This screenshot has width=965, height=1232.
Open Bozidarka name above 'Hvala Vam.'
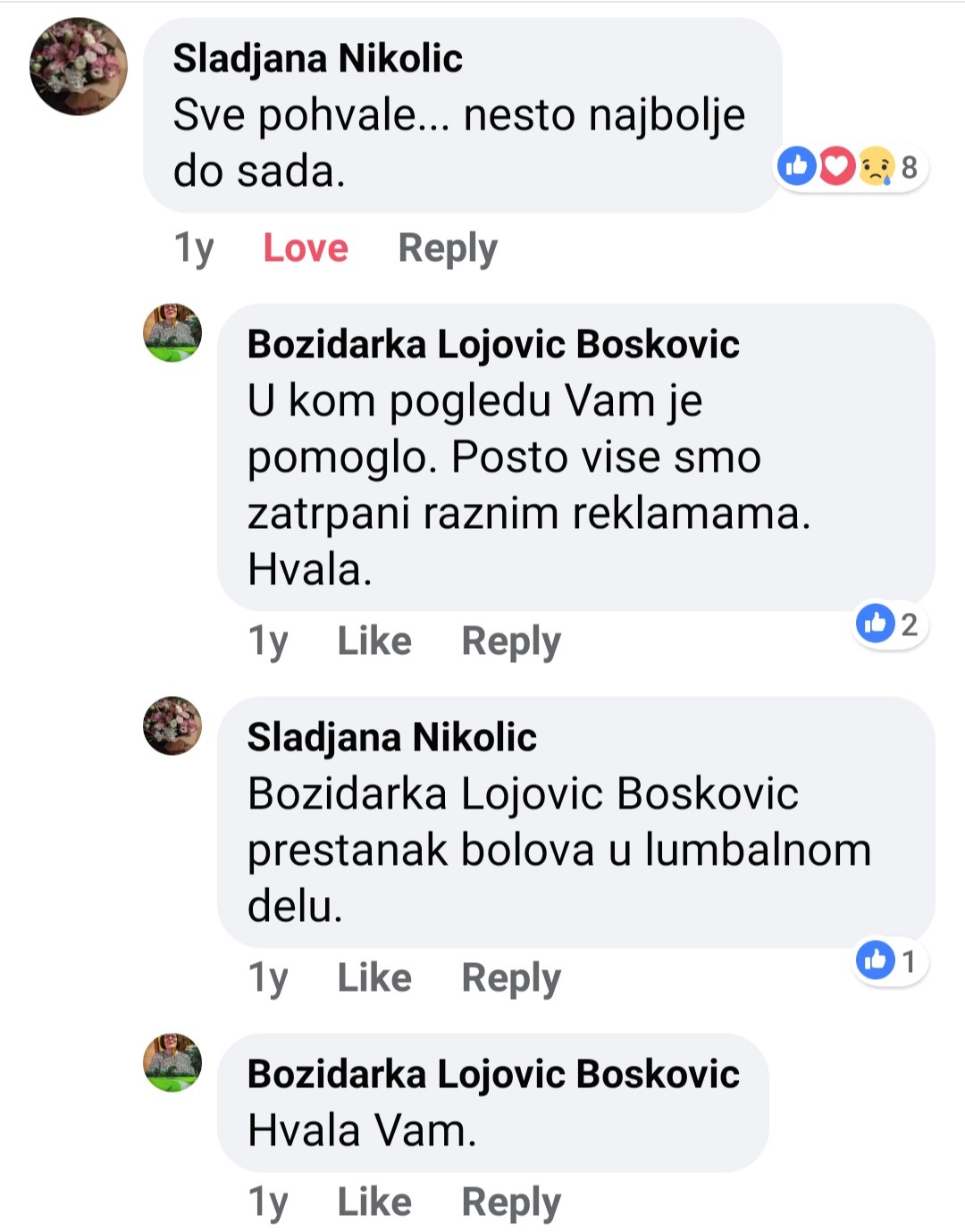pyautogui.click(x=493, y=1075)
